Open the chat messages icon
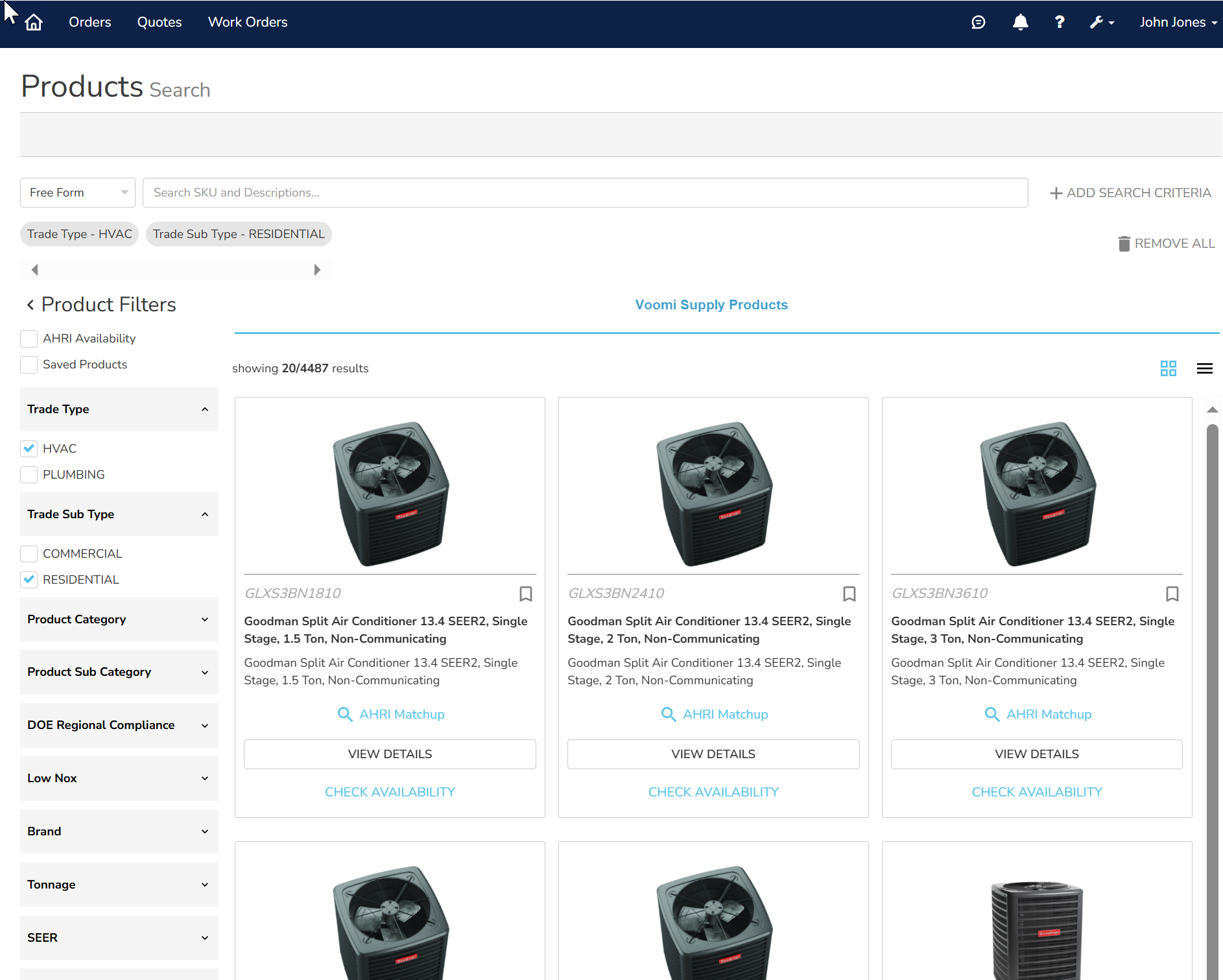 pos(979,23)
